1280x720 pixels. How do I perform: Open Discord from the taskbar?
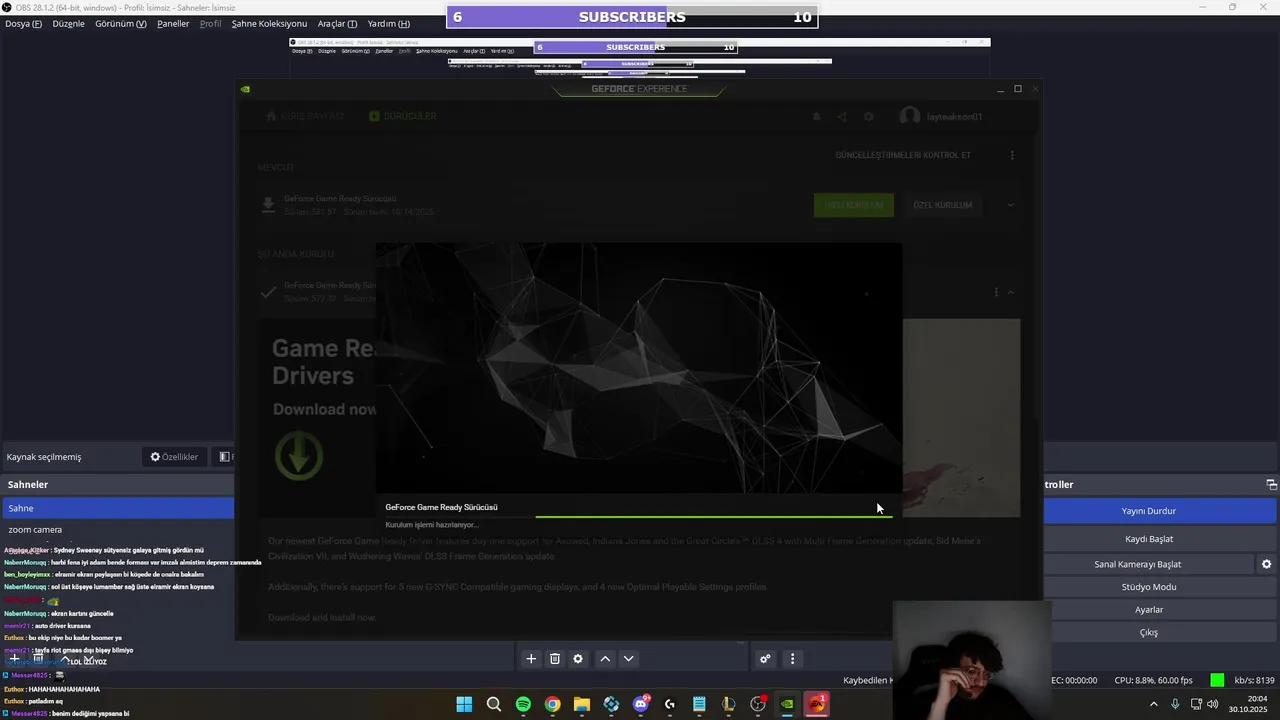click(641, 704)
